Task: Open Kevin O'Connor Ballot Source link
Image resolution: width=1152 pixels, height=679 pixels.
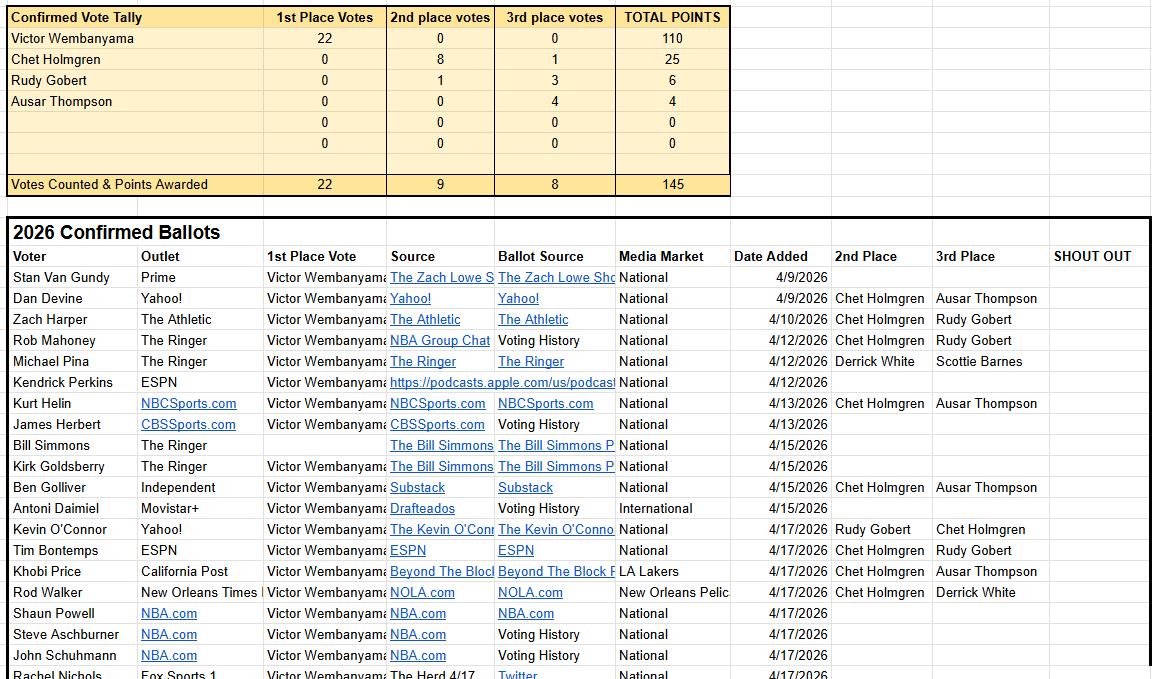Action: click(556, 529)
